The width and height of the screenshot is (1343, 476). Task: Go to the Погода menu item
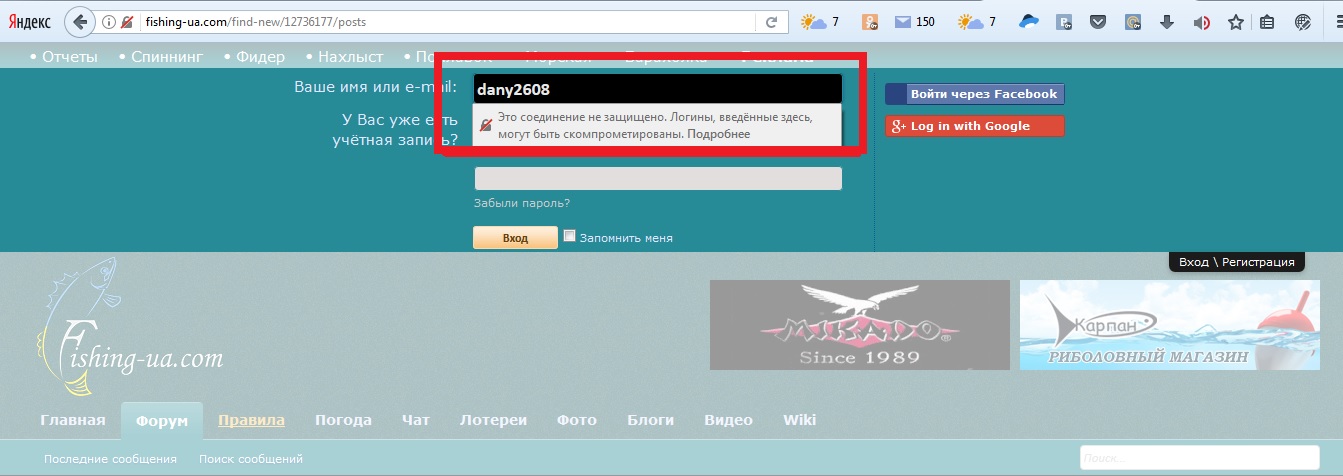343,420
